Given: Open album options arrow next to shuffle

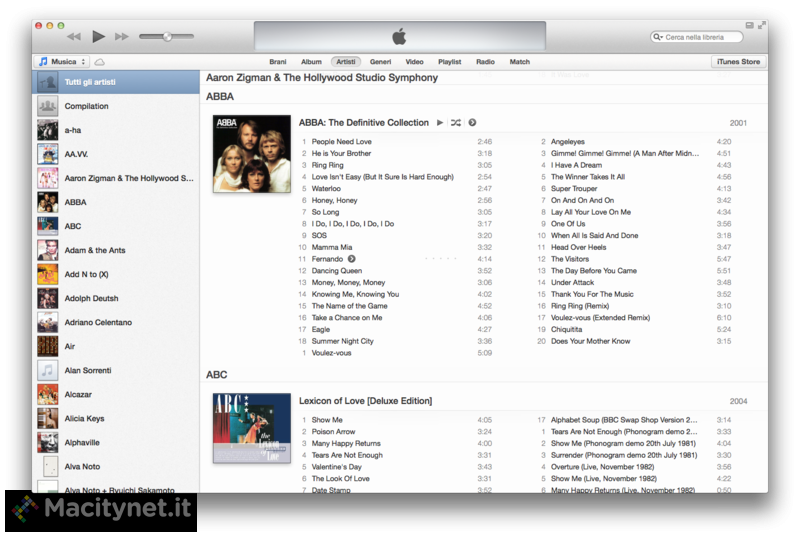Looking at the screenshot, I should tap(472, 122).
